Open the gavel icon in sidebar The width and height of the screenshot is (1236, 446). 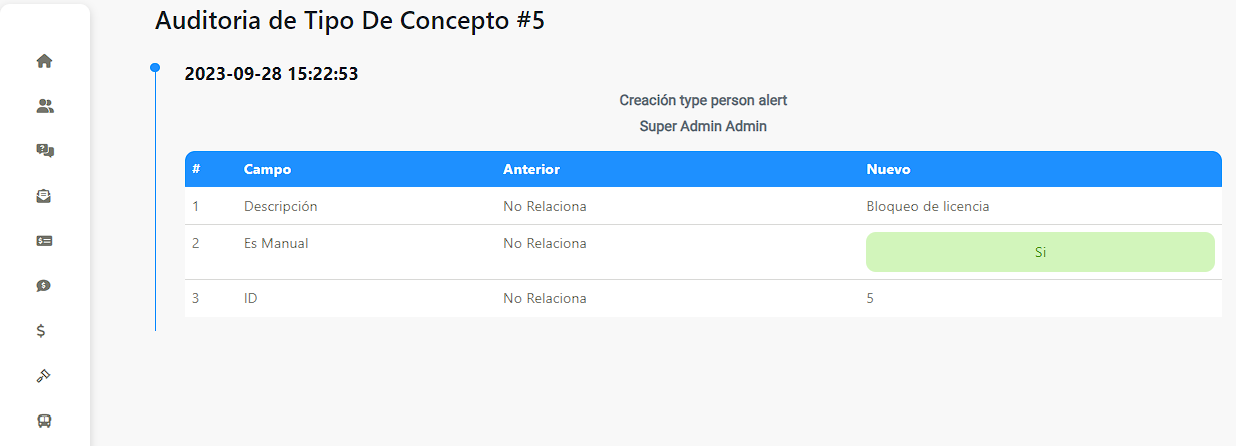click(x=44, y=376)
